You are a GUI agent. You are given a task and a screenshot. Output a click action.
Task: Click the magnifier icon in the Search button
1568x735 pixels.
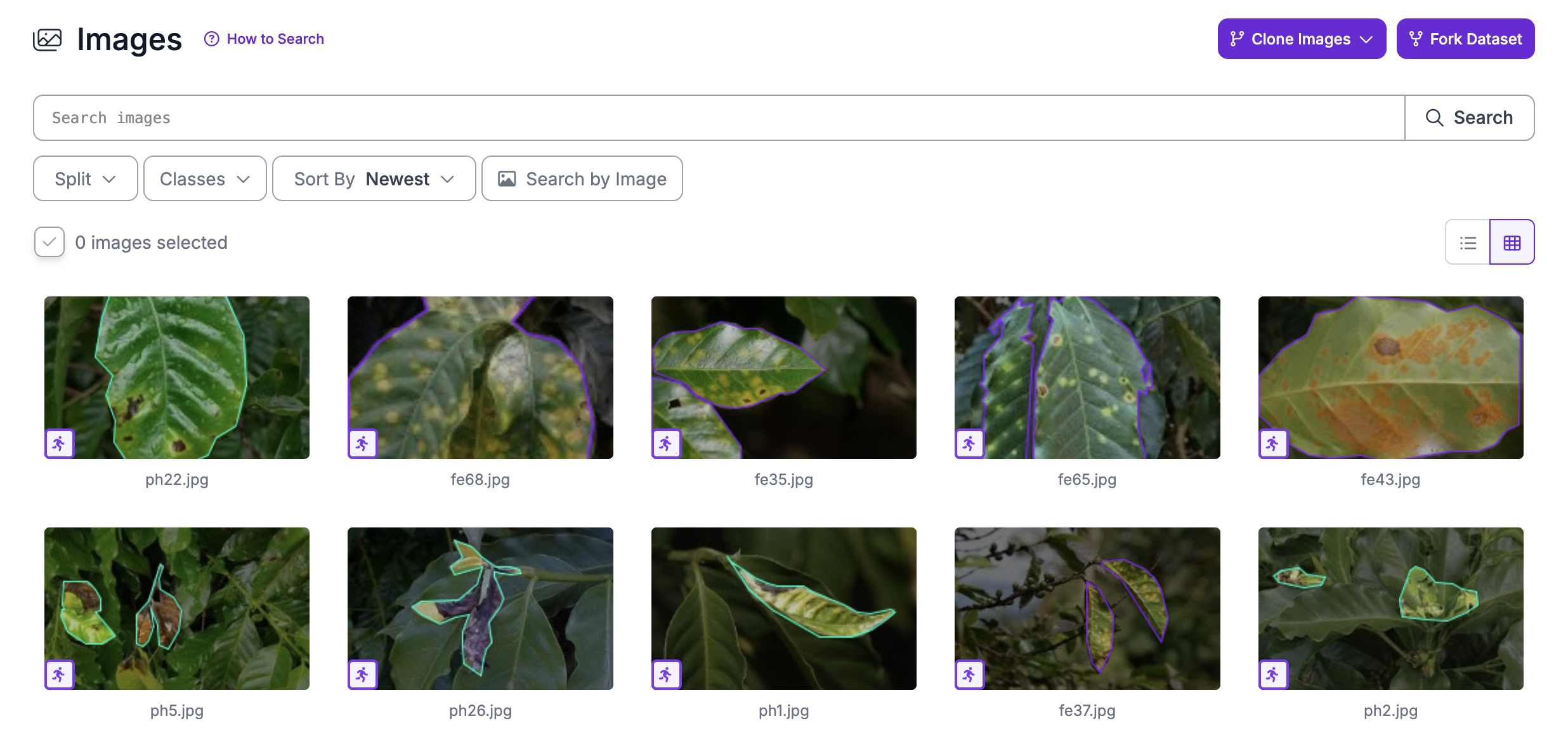pyautogui.click(x=1434, y=117)
